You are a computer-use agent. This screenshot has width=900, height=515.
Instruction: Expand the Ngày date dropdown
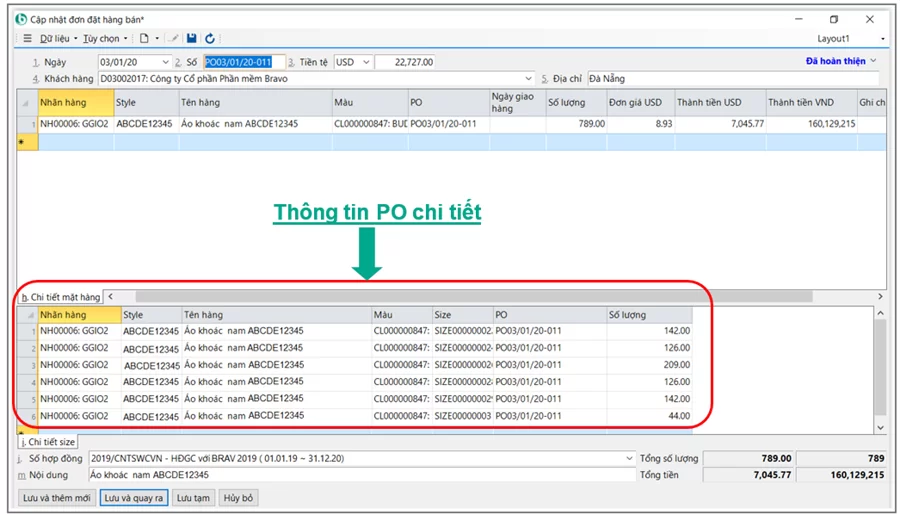(165, 62)
